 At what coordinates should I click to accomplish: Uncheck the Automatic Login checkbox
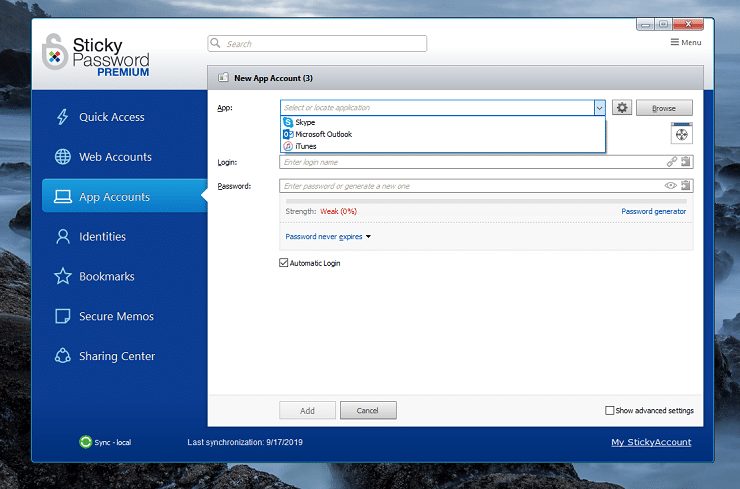[x=283, y=263]
